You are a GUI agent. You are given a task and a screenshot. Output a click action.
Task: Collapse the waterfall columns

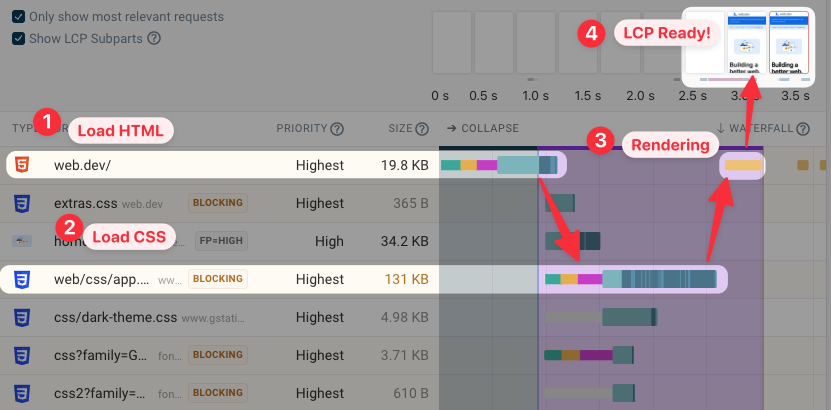[x=483, y=129]
